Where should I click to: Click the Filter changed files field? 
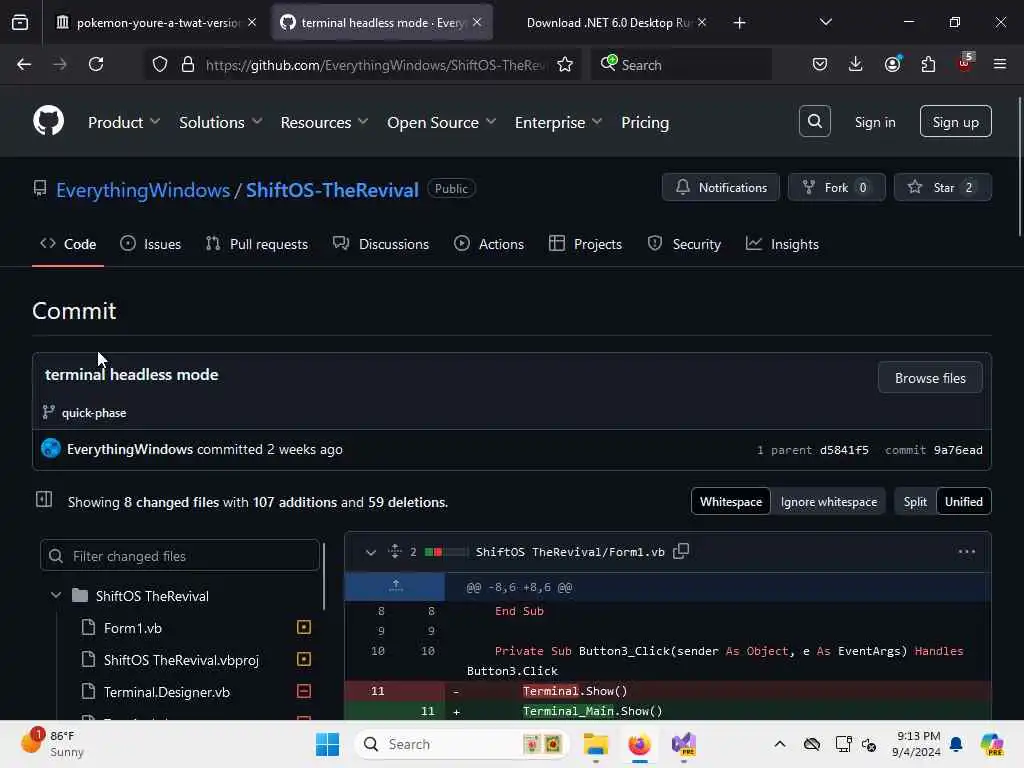(180, 556)
